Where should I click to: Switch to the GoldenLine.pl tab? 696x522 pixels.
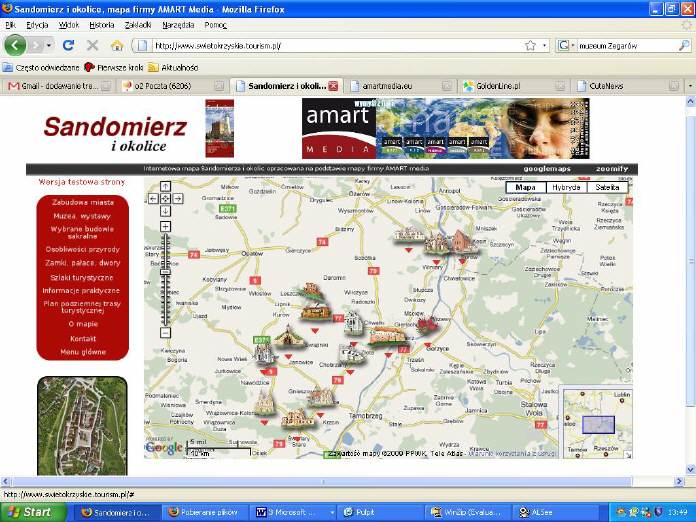point(514,86)
